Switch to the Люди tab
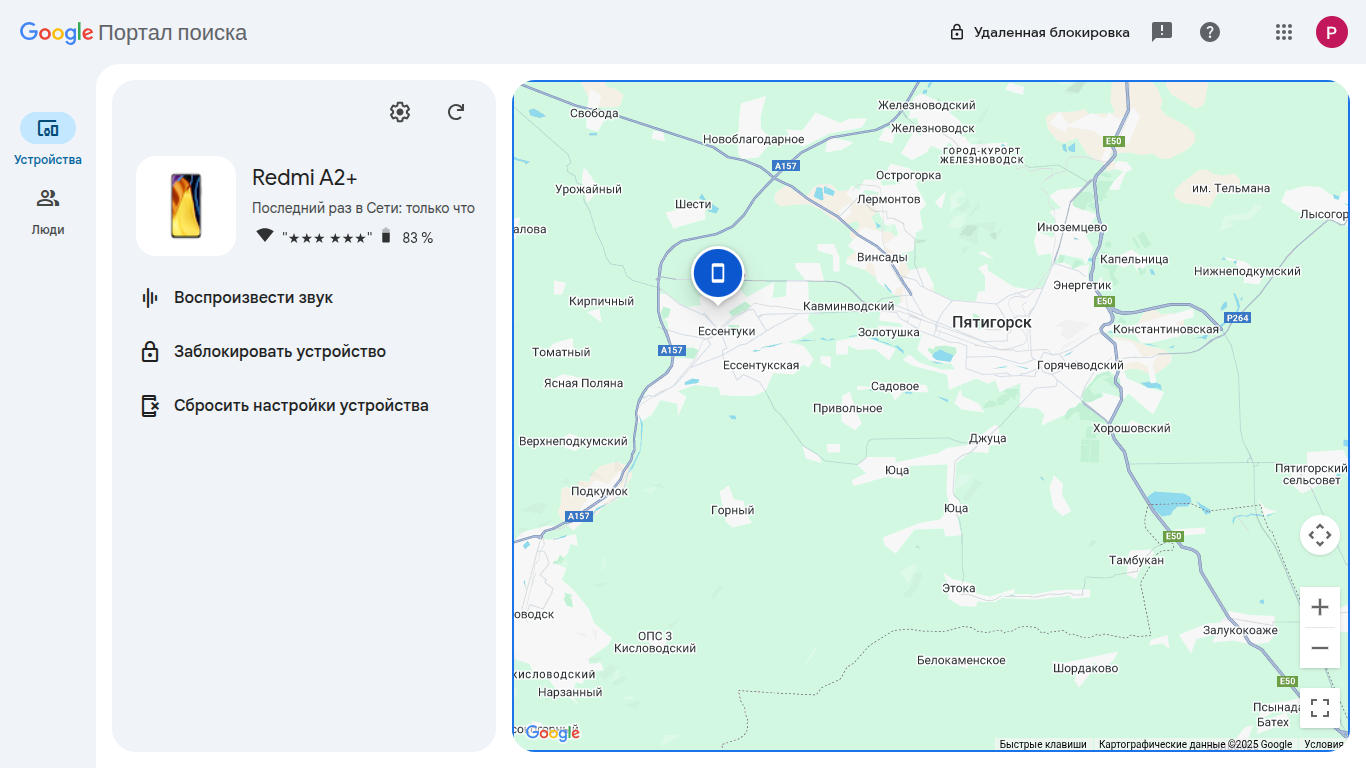 click(x=48, y=212)
